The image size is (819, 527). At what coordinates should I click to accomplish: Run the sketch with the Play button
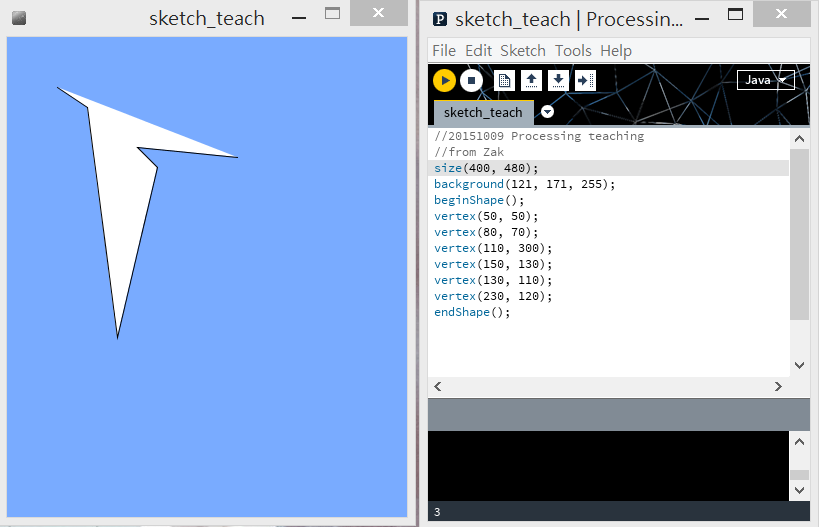point(444,80)
